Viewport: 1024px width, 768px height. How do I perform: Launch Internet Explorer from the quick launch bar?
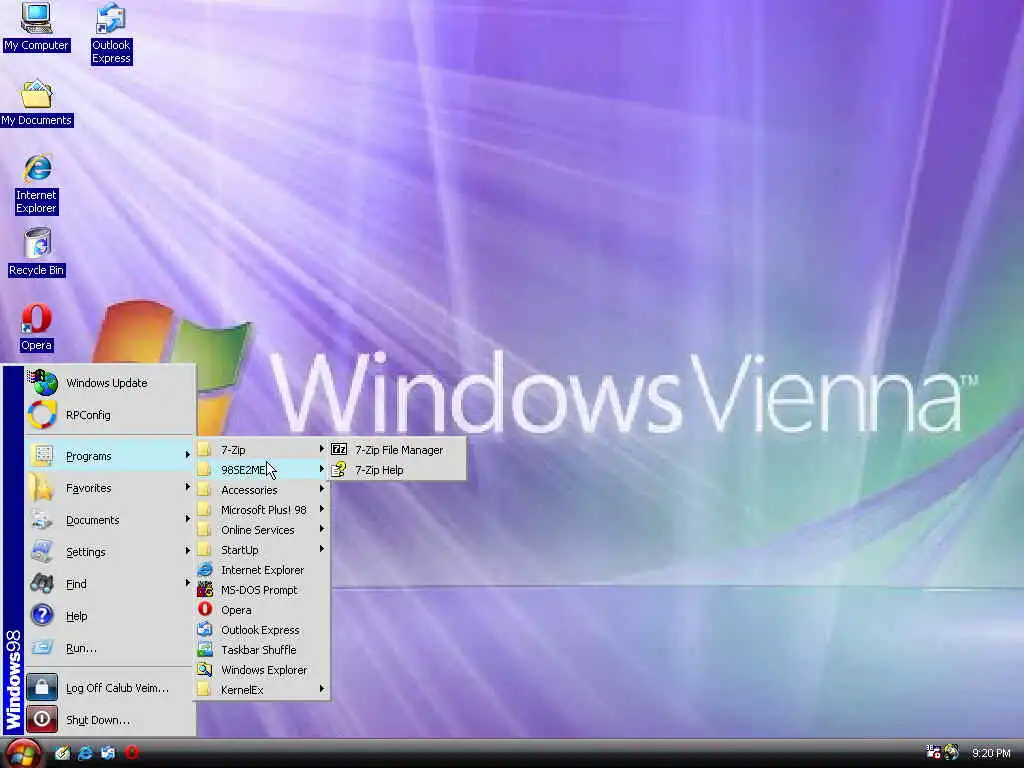pos(85,753)
